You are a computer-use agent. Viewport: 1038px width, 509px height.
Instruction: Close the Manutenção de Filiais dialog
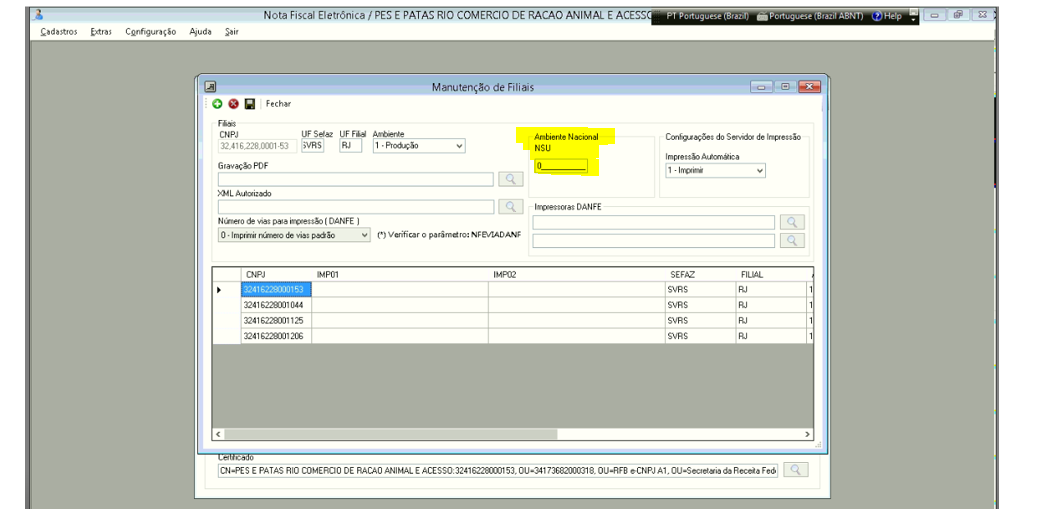pyautogui.click(x=810, y=87)
